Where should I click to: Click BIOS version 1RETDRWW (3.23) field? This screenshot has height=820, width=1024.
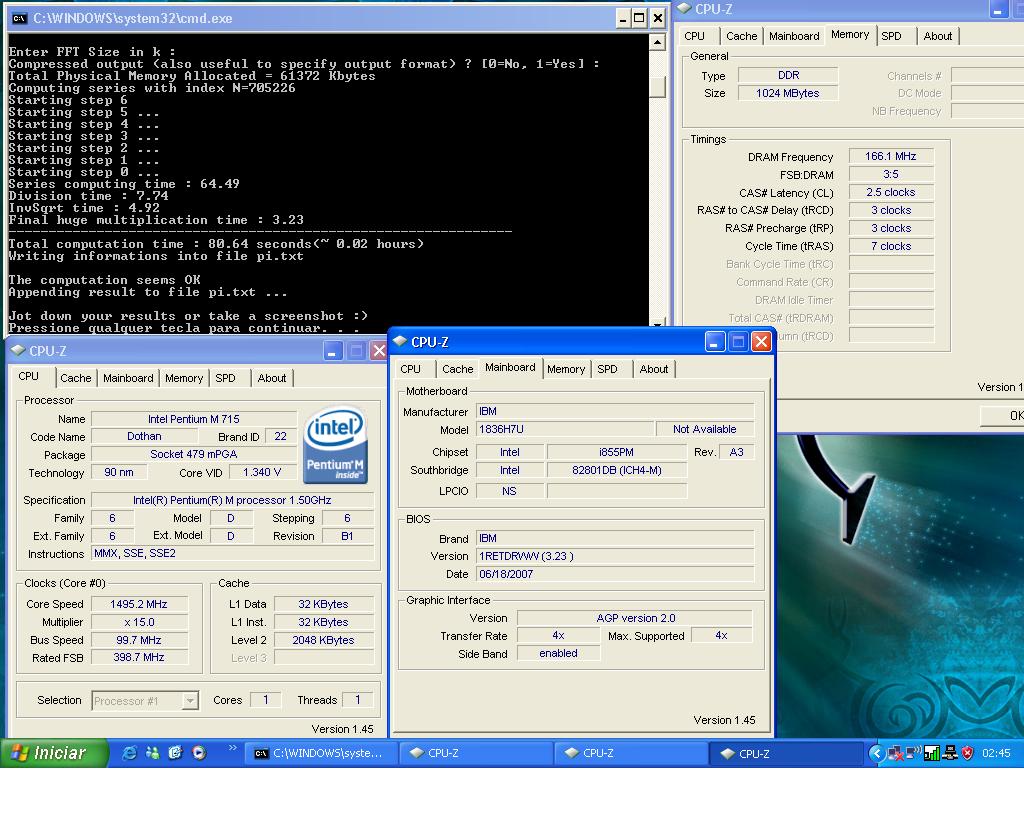[615, 556]
